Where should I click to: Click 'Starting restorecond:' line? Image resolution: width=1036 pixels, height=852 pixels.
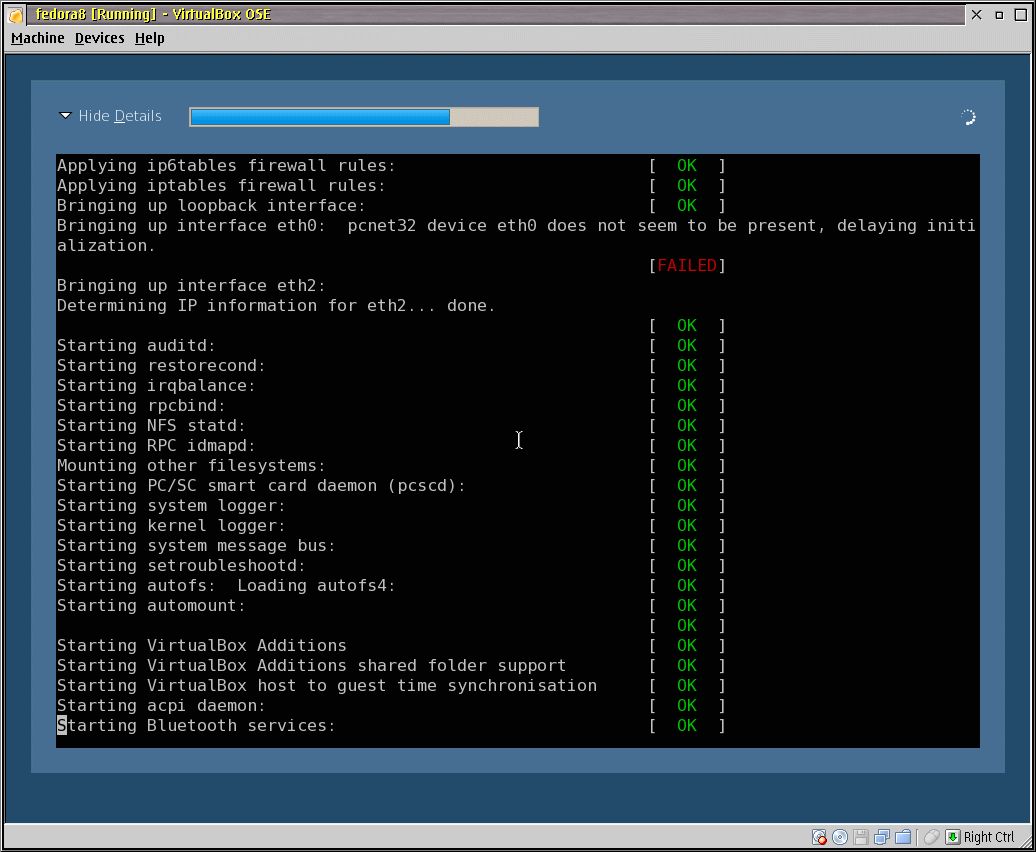tap(161, 366)
